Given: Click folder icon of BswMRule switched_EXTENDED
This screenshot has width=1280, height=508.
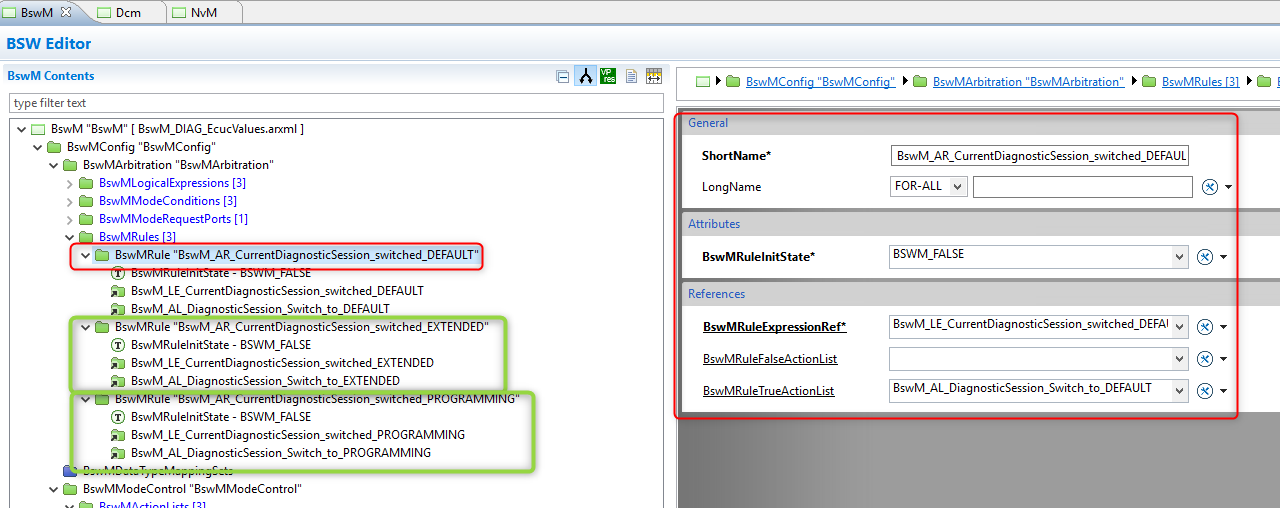Looking at the screenshot, I should click(x=102, y=327).
